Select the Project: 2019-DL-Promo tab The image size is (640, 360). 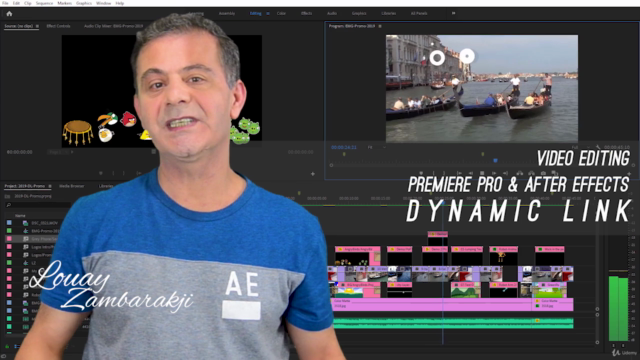[x=24, y=186]
